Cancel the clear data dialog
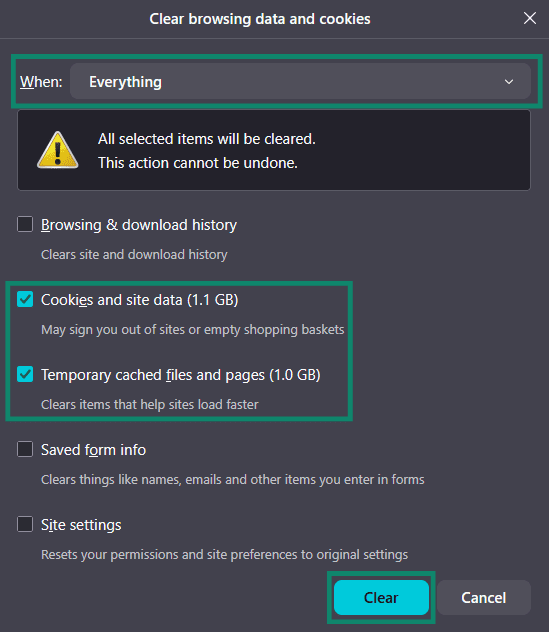Image resolution: width=549 pixels, height=632 pixels. 484,597
